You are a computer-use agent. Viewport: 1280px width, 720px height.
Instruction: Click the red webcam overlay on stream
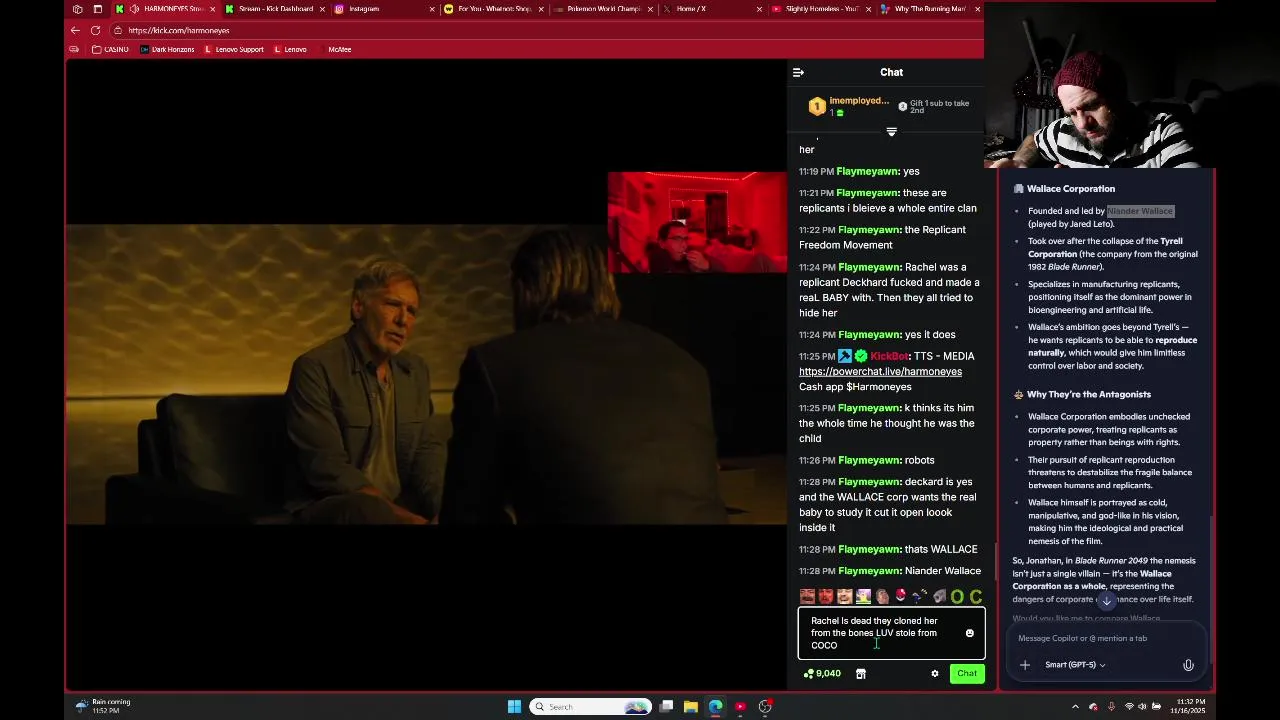697,222
